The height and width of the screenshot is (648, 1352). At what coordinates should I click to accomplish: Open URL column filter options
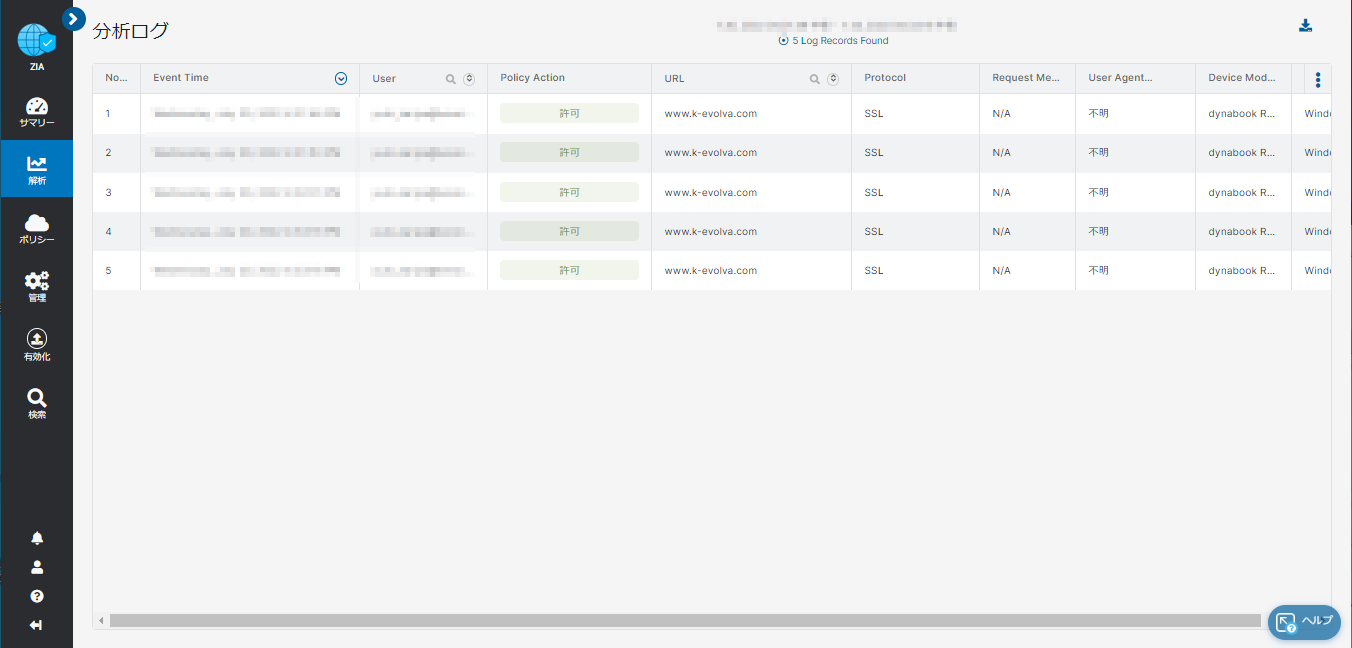[x=833, y=79]
